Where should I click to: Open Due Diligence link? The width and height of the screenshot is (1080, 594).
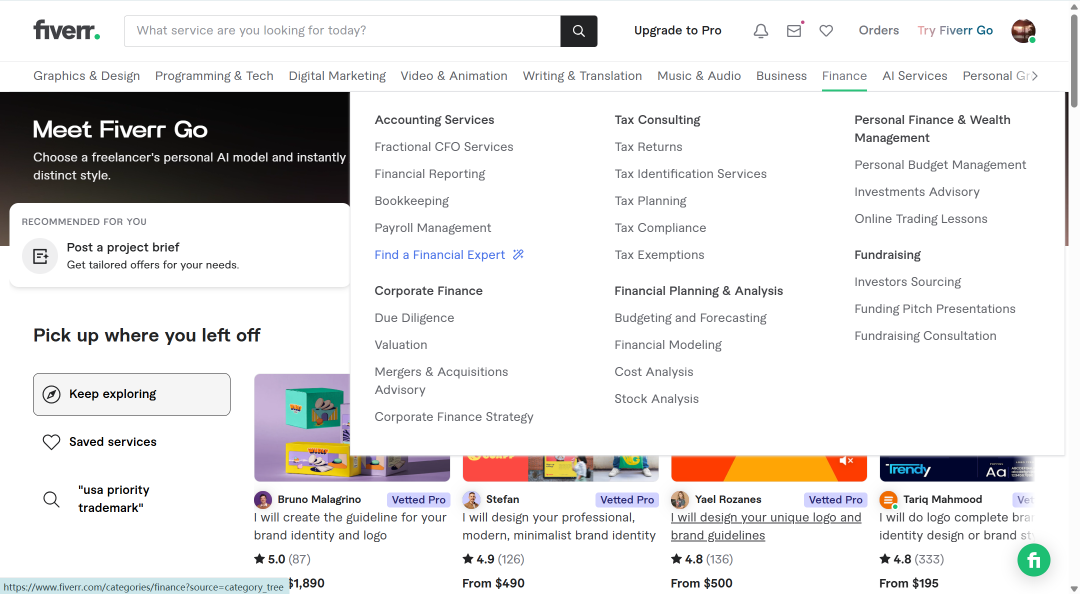414,318
